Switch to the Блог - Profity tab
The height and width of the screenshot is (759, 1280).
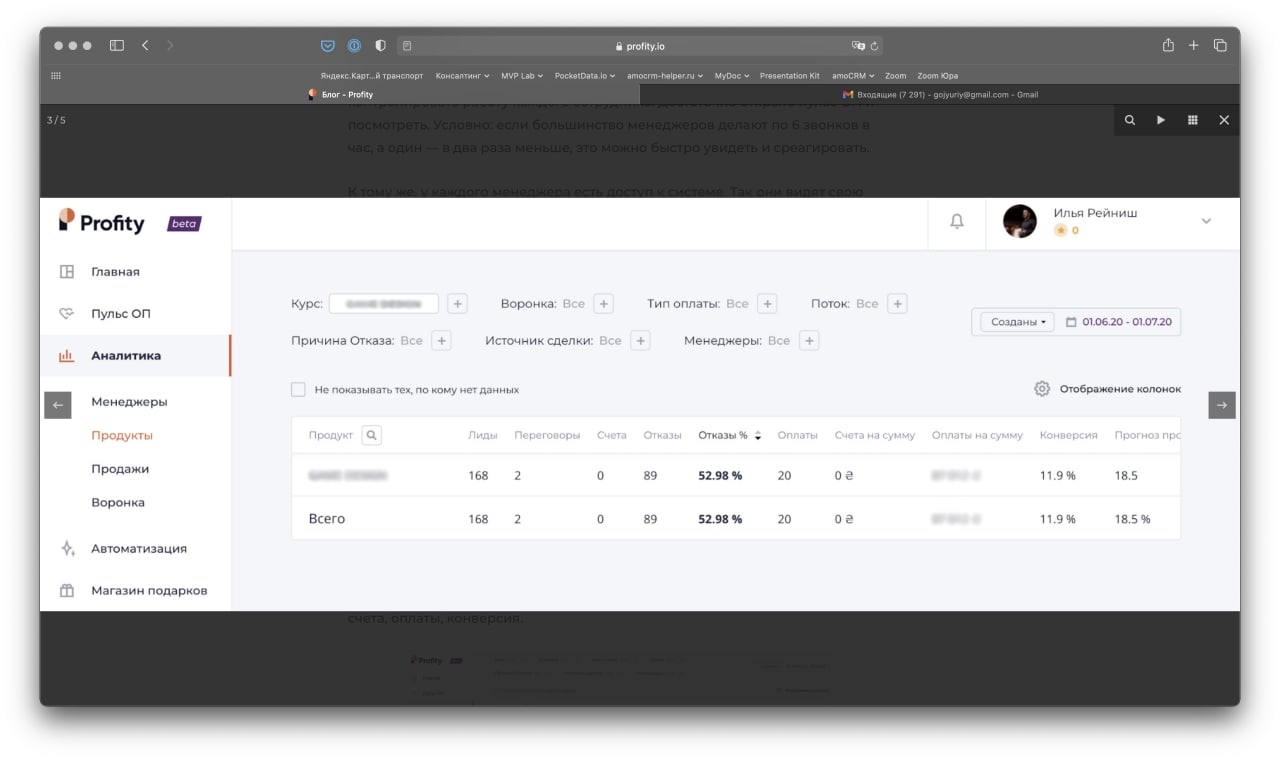340,95
